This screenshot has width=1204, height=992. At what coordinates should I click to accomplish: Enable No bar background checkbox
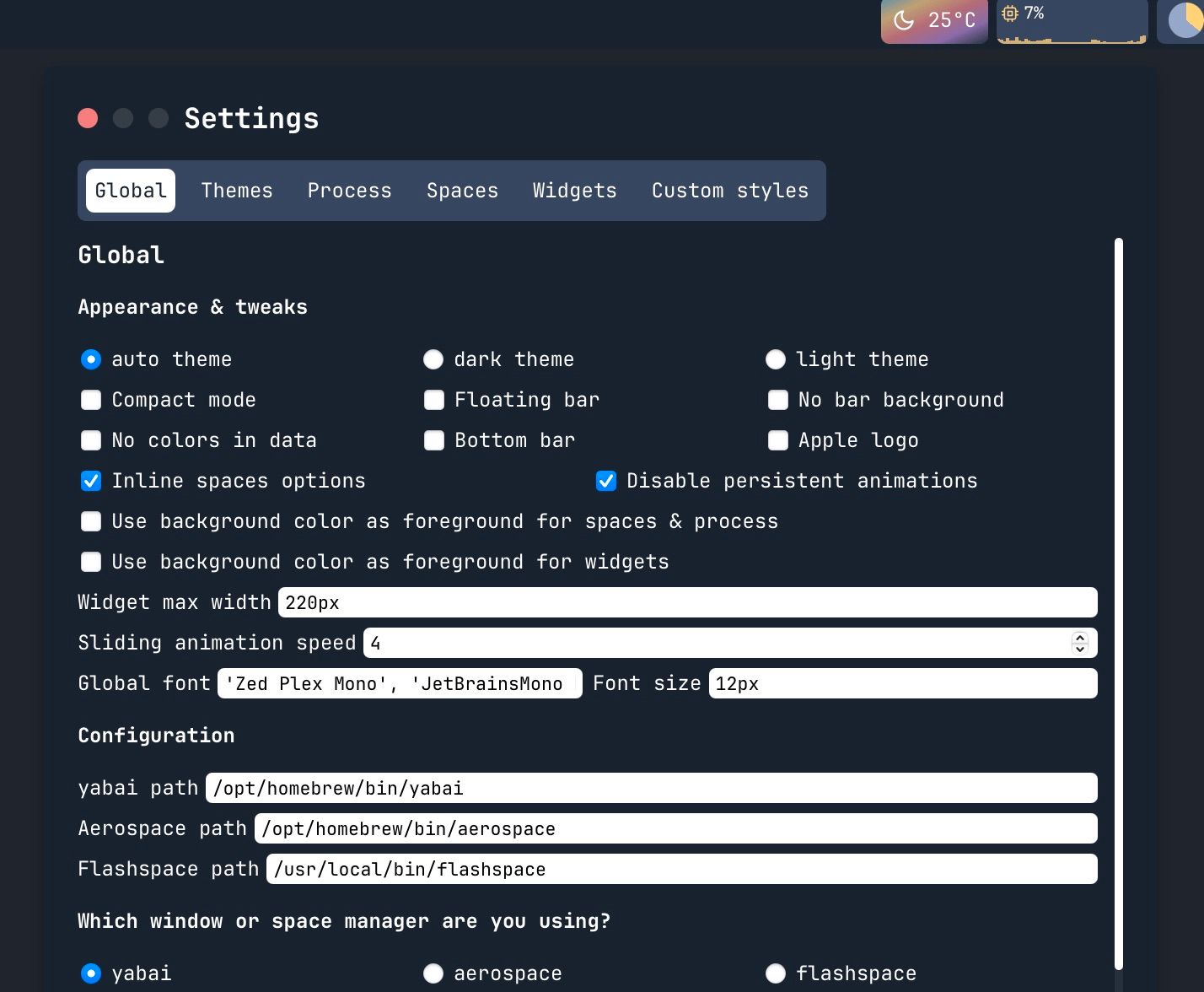[778, 400]
